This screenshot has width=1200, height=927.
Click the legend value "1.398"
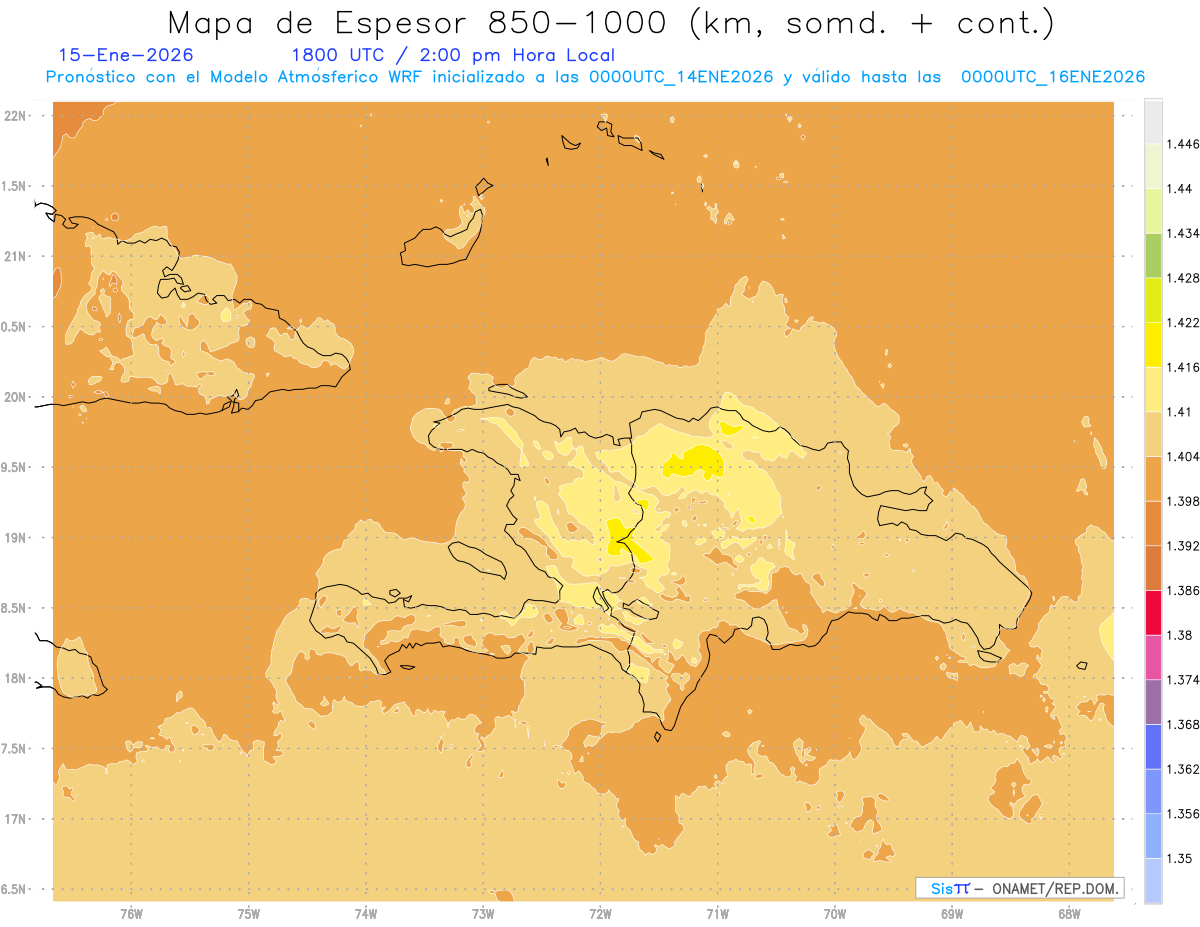coord(1182,501)
